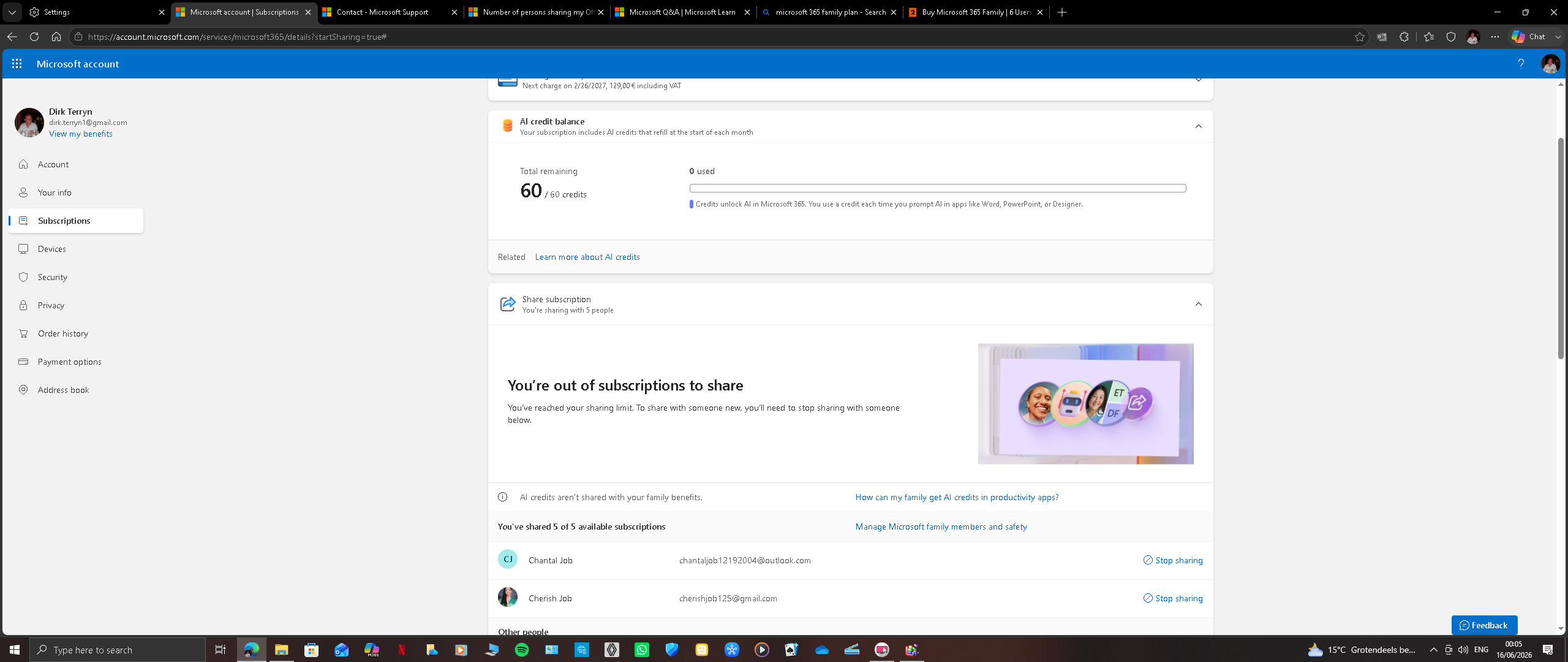Screen dimensions: 1568x662
Task: Switch to Contact - Microsoft Support tab
Action: (x=390, y=12)
